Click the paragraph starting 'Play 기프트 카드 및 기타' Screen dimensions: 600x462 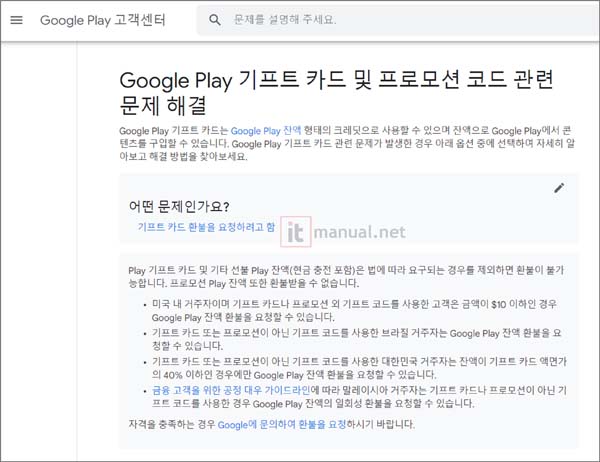(x=346, y=277)
